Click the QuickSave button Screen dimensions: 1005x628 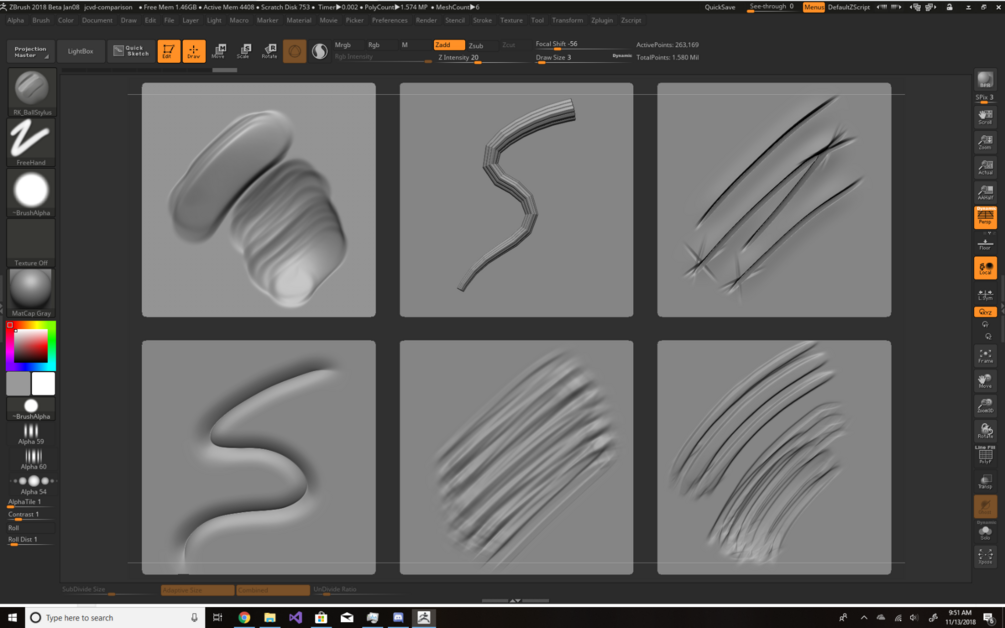pyautogui.click(x=720, y=7)
